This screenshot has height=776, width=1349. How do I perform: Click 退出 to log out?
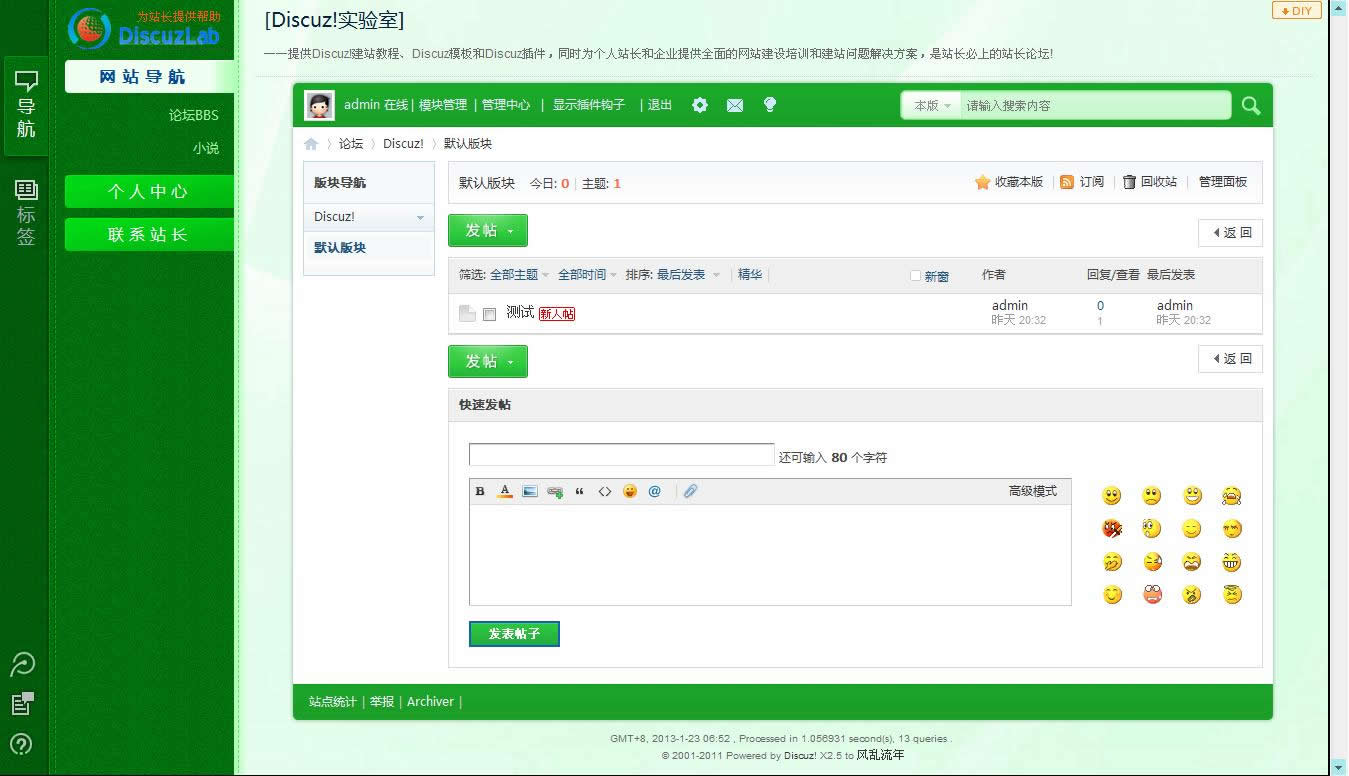tap(660, 105)
